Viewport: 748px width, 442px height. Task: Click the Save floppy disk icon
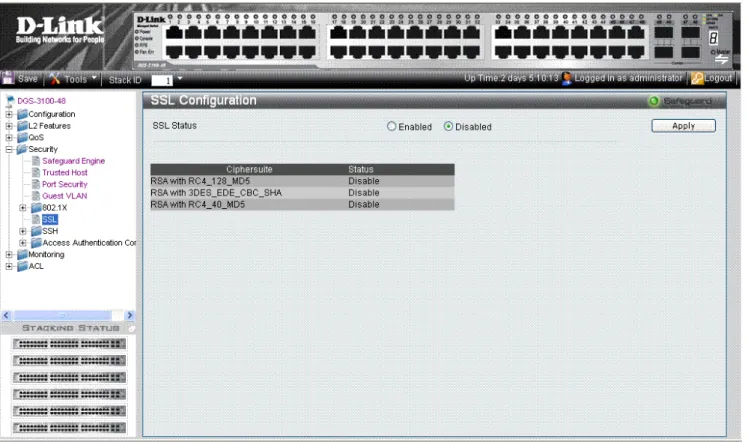[8, 78]
